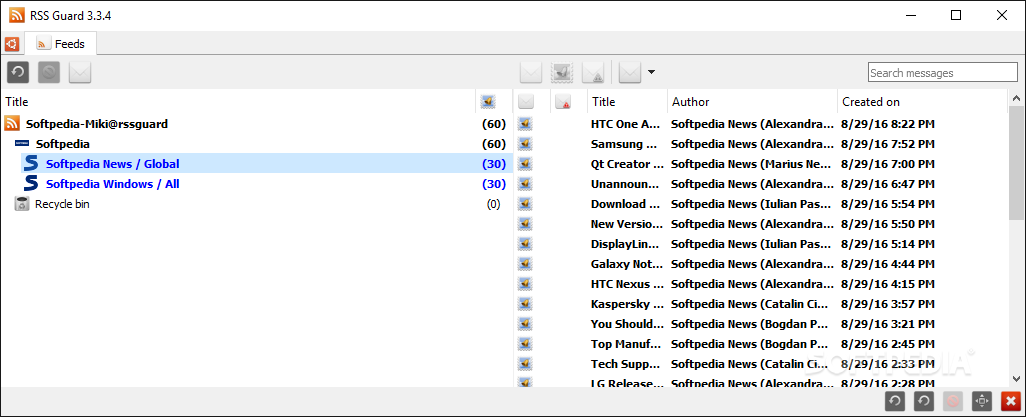Toggle the stamp icon of the Samsung... message

[x=524, y=143]
